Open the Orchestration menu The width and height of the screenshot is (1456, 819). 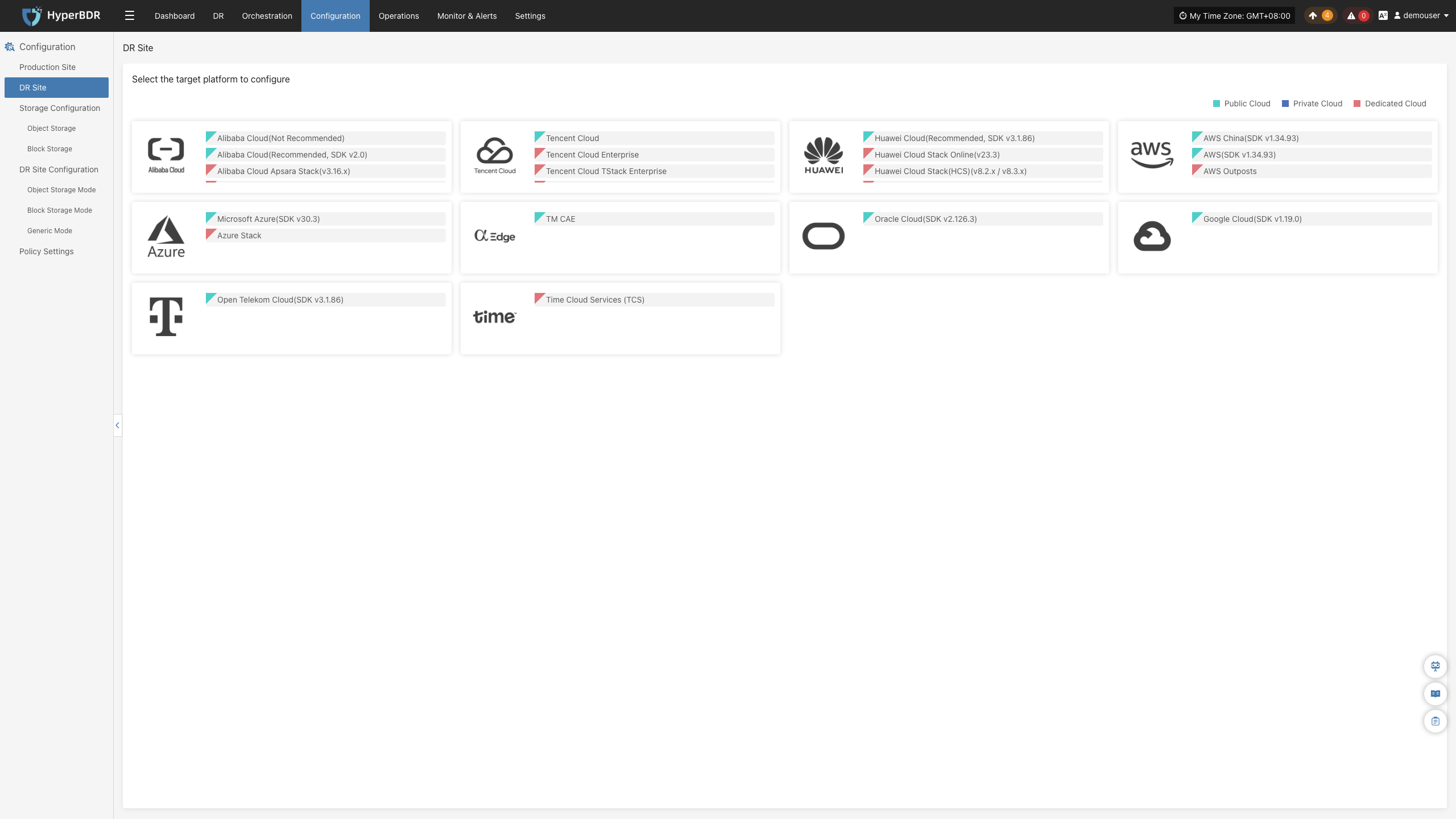(x=267, y=16)
